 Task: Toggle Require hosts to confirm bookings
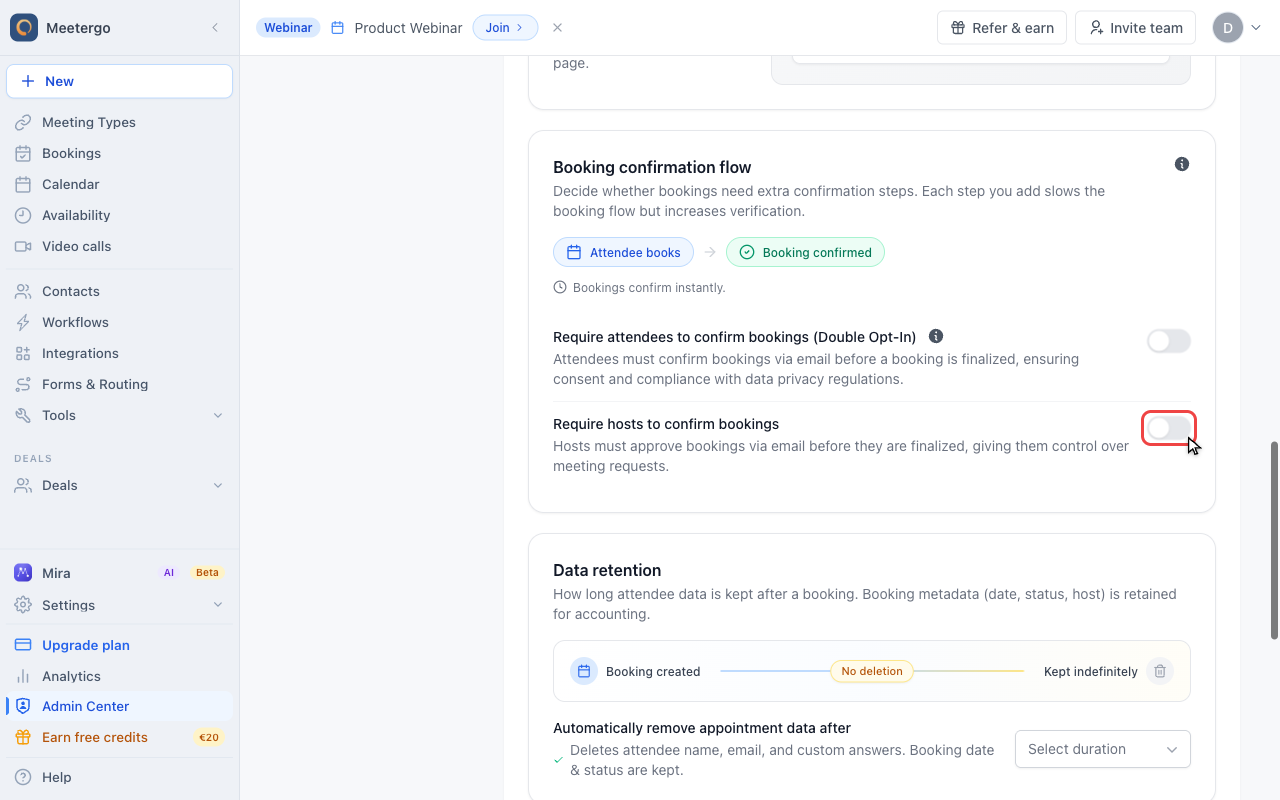[1169, 428]
